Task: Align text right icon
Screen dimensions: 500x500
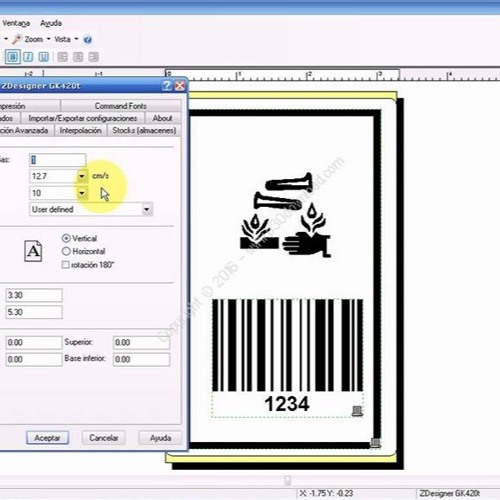Action: pos(93,57)
